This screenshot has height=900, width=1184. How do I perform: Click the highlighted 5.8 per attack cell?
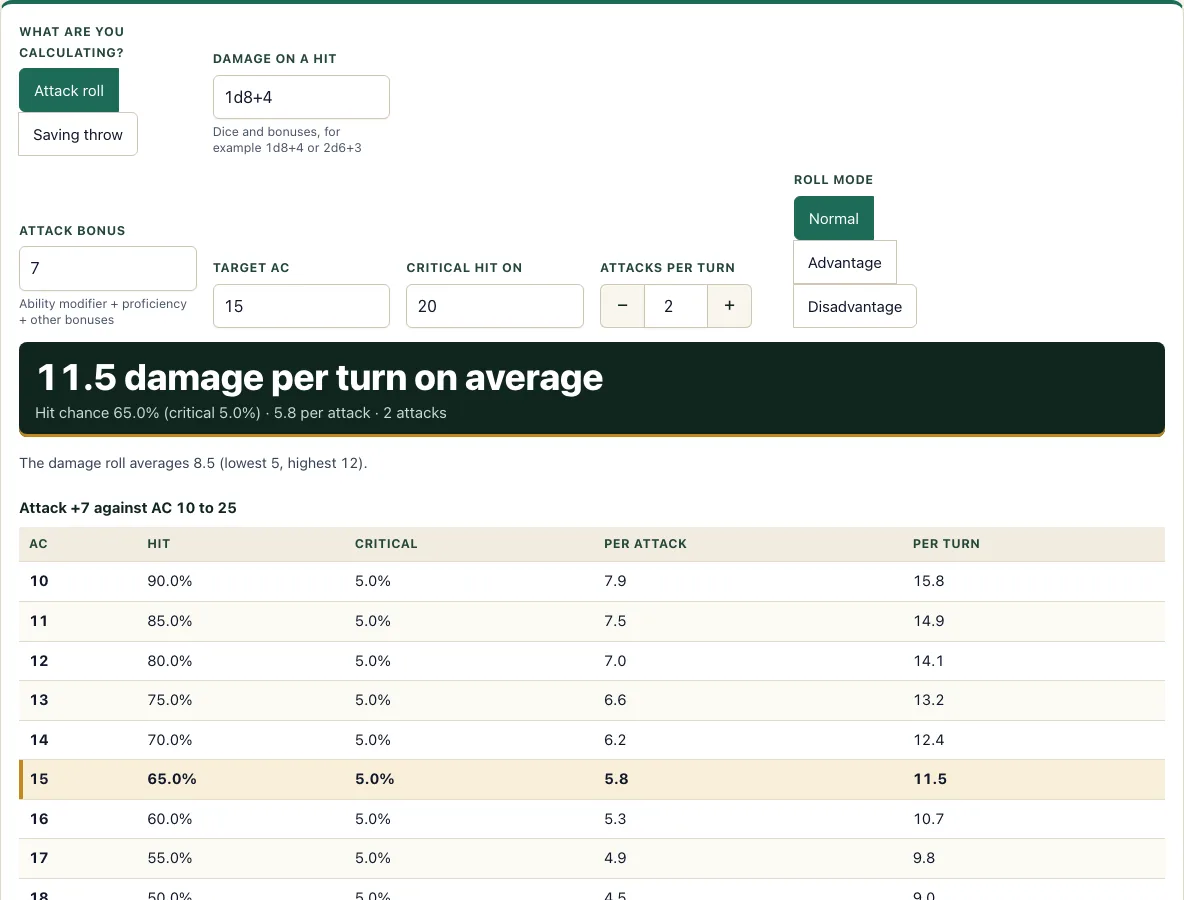pos(616,779)
